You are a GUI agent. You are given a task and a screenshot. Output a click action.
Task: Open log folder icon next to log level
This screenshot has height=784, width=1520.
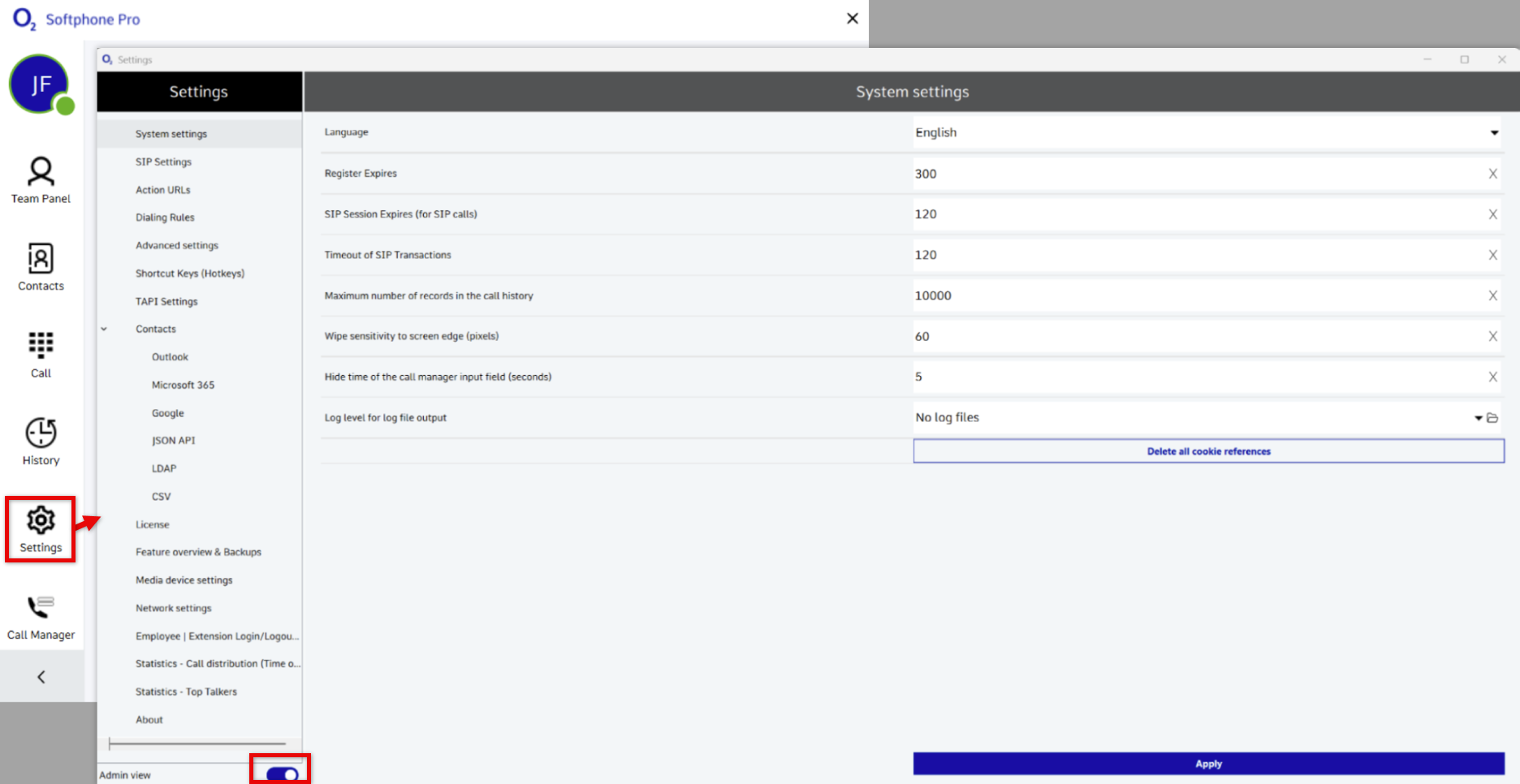pyautogui.click(x=1492, y=418)
